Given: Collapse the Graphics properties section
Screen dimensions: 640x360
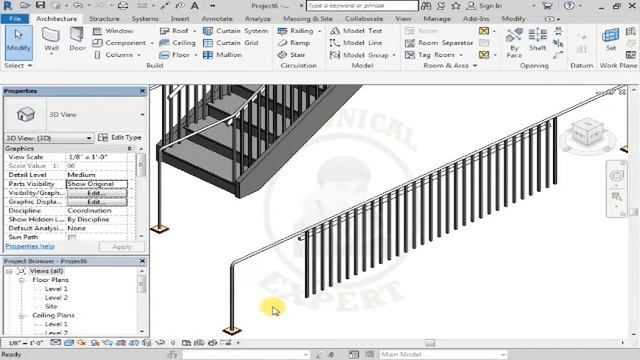Looking at the screenshot, I should [129, 149].
